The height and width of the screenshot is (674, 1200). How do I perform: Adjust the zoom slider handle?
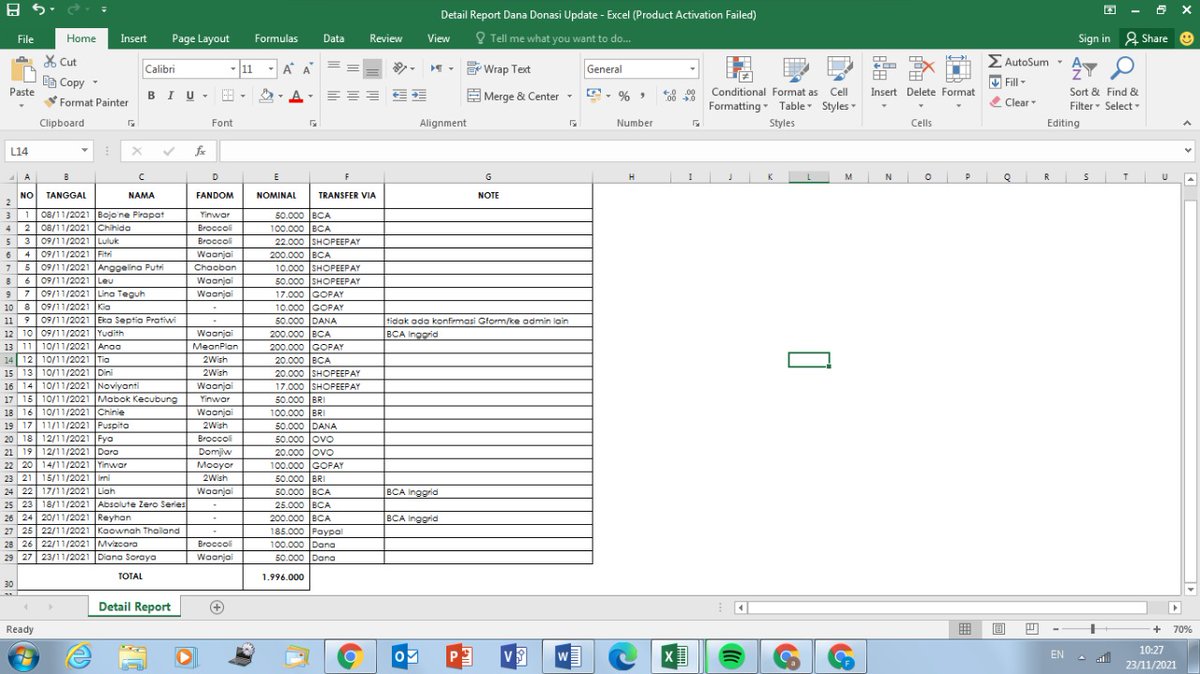click(x=1093, y=629)
